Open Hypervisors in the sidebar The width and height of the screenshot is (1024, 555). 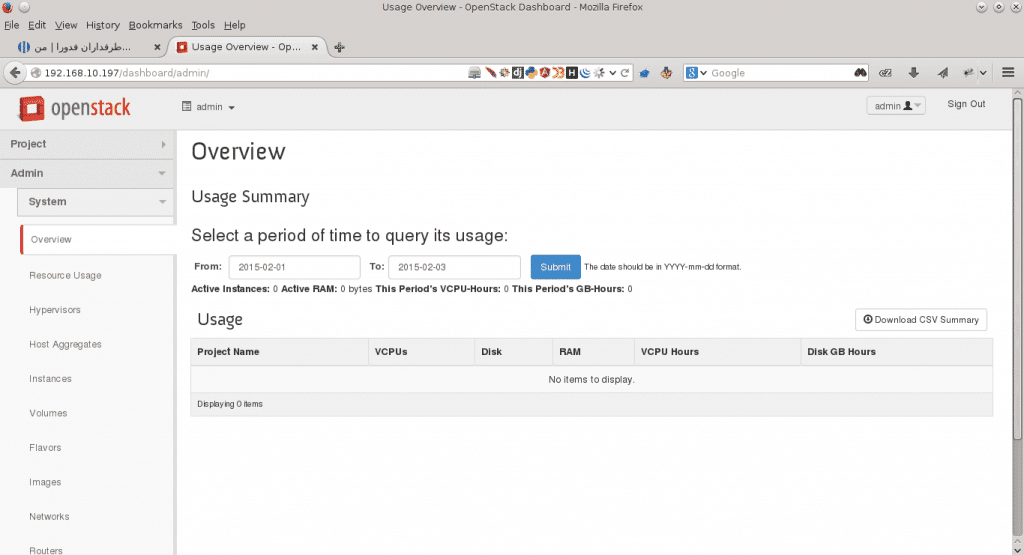pos(55,310)
